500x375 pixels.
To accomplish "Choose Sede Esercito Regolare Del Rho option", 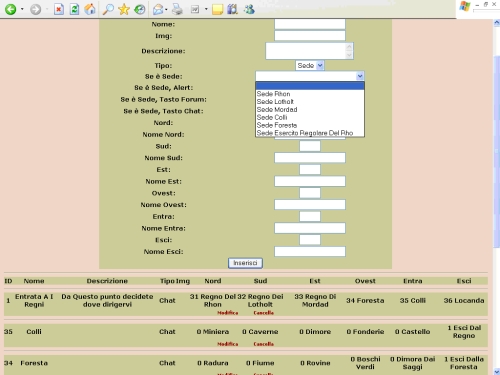I will click(310, 133).
